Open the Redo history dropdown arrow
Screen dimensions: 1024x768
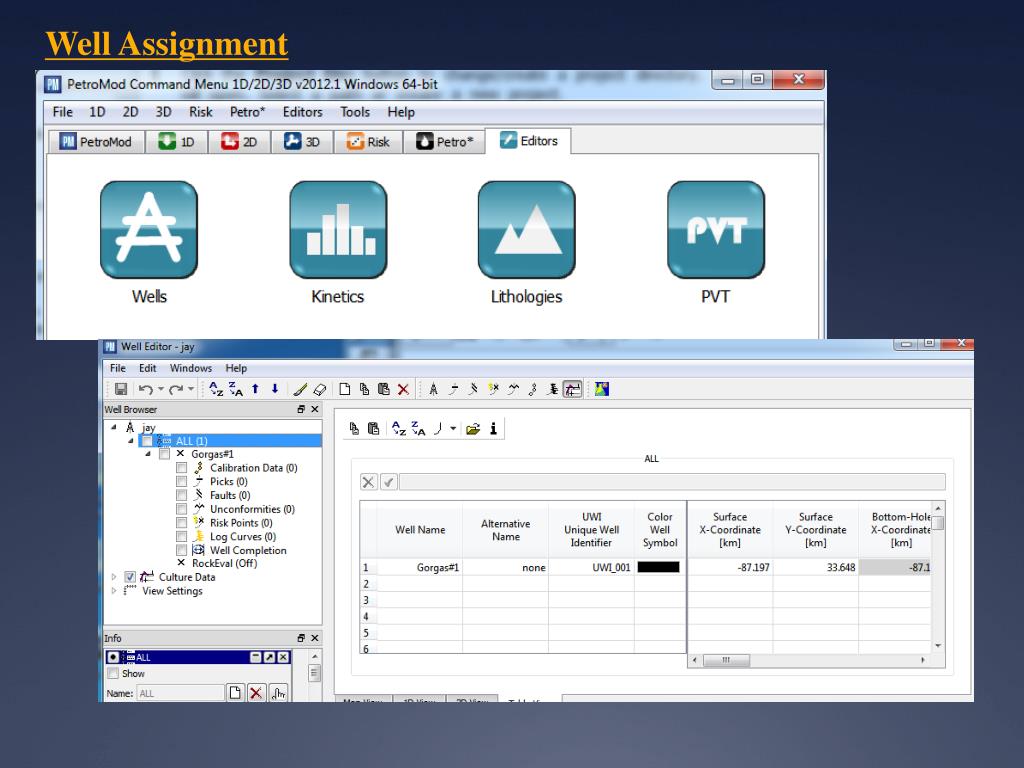click(191, 389)
